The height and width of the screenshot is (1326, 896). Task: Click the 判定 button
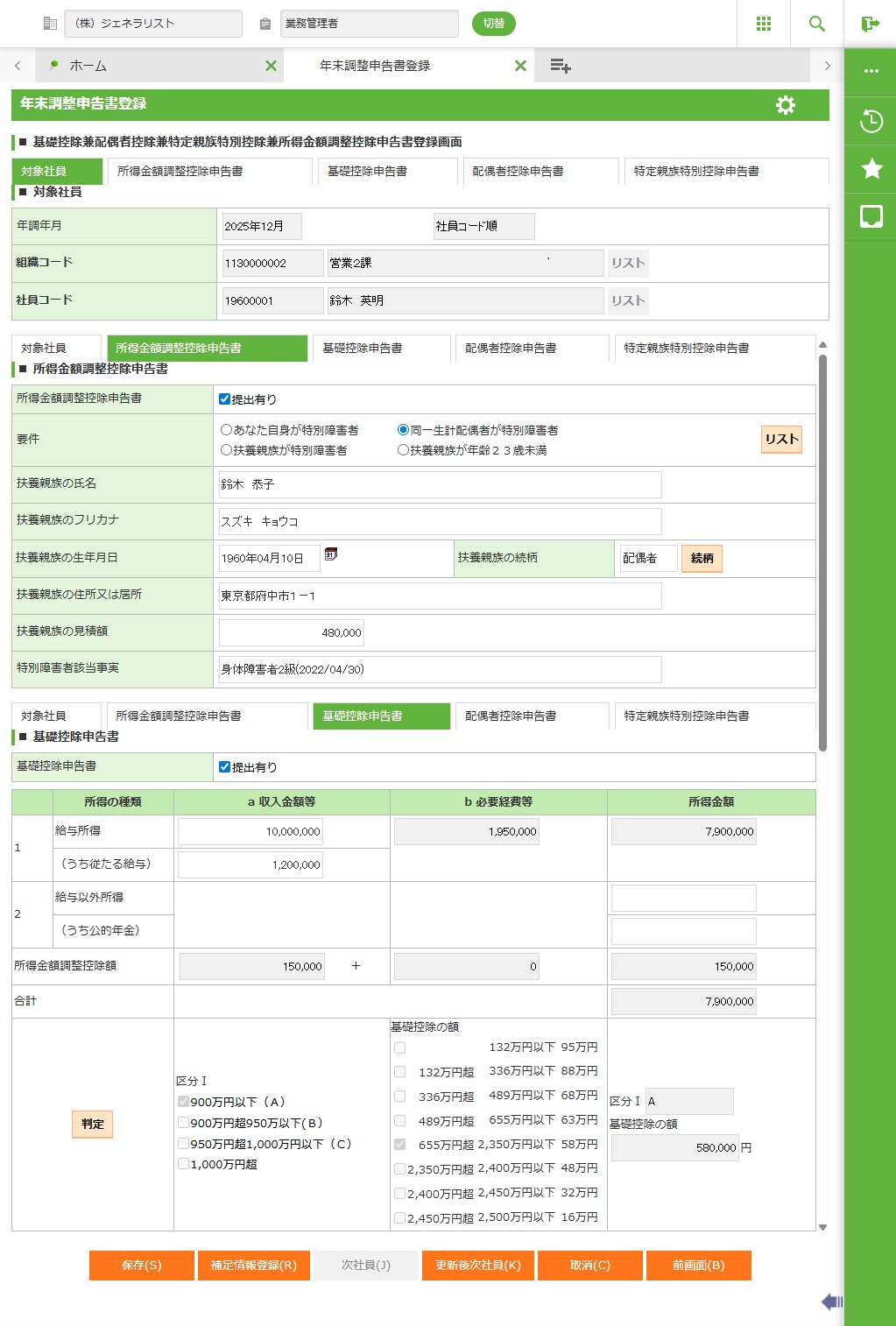[x=92, y=1124]
